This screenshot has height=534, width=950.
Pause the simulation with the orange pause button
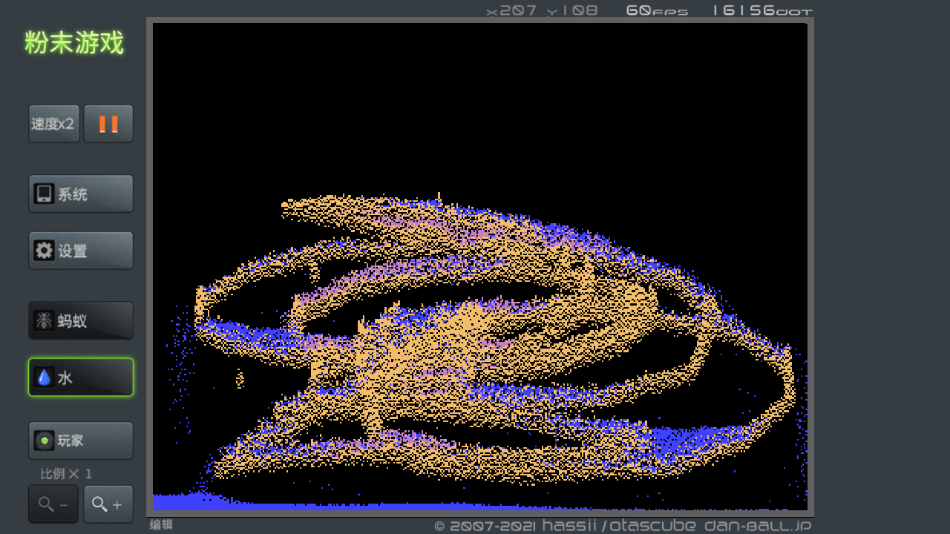pyautogui.click(x=108, y=124)
